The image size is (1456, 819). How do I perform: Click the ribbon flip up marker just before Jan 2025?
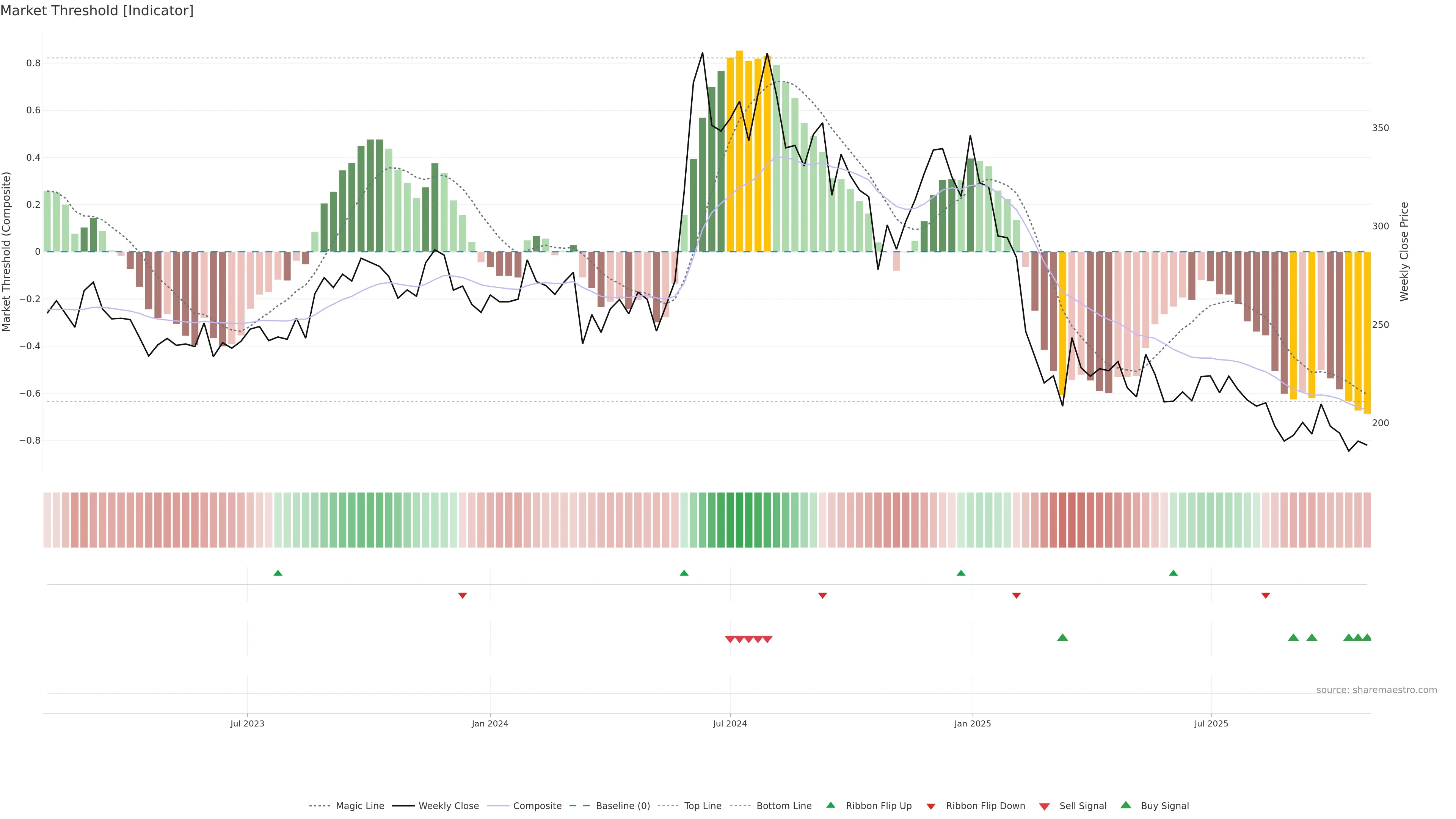[961, 573]
